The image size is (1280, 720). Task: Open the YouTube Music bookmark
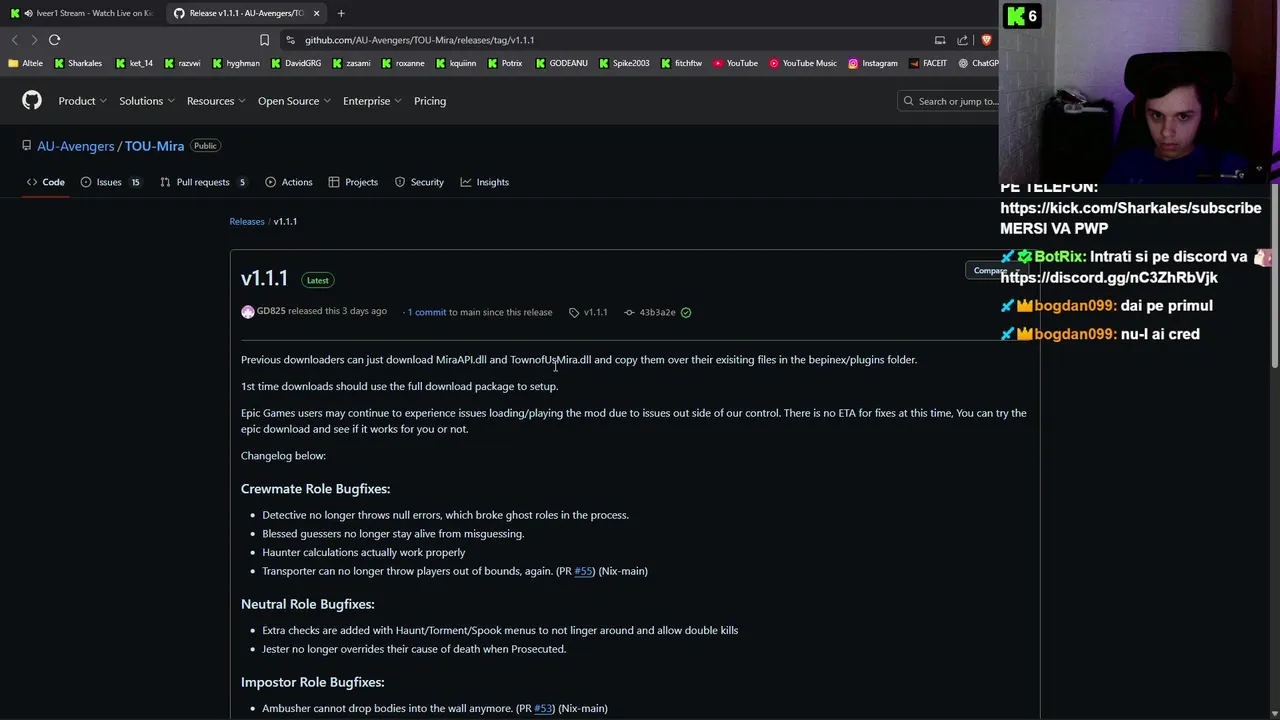pyautogui.click(x=803, y=63)
